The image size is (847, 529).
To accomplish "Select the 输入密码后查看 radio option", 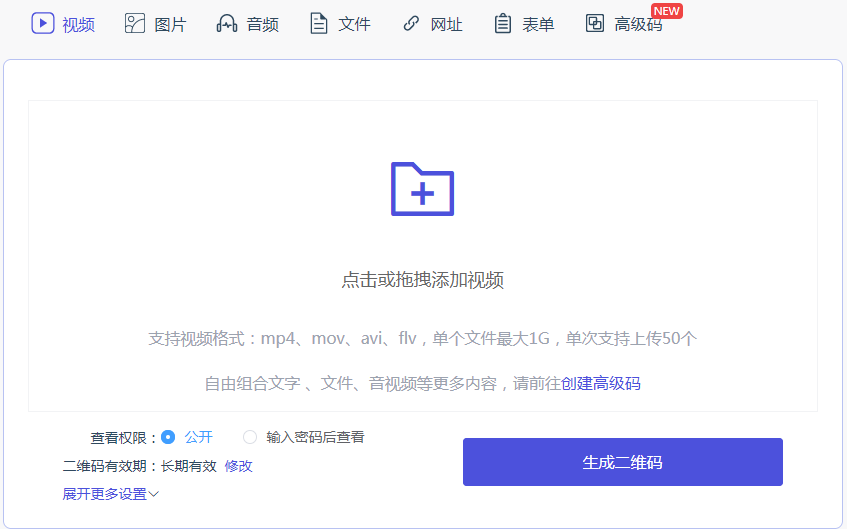I will pyautogui.click(x=250, y=437).
